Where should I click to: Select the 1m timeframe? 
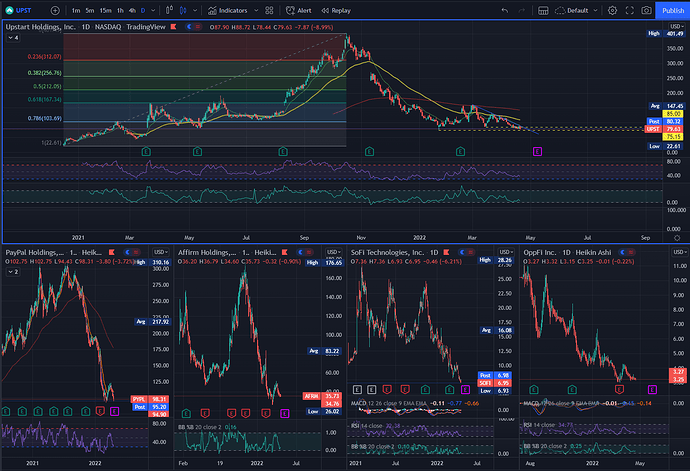coord(76,11)
